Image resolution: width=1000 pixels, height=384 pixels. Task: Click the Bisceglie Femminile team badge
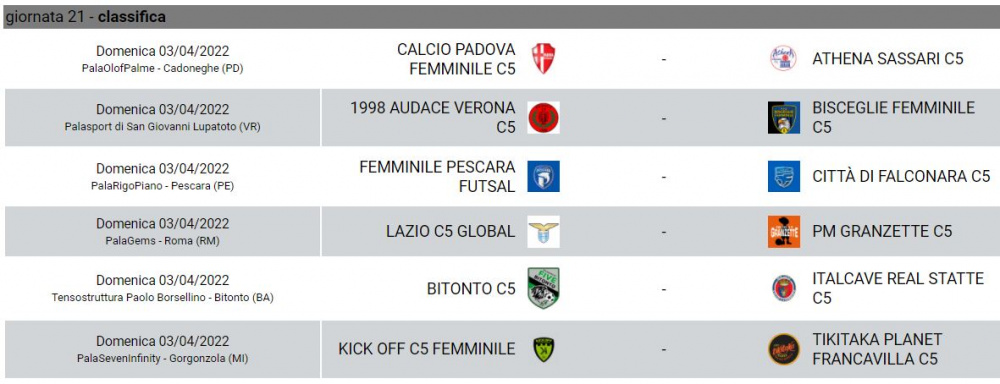point(784,117)
